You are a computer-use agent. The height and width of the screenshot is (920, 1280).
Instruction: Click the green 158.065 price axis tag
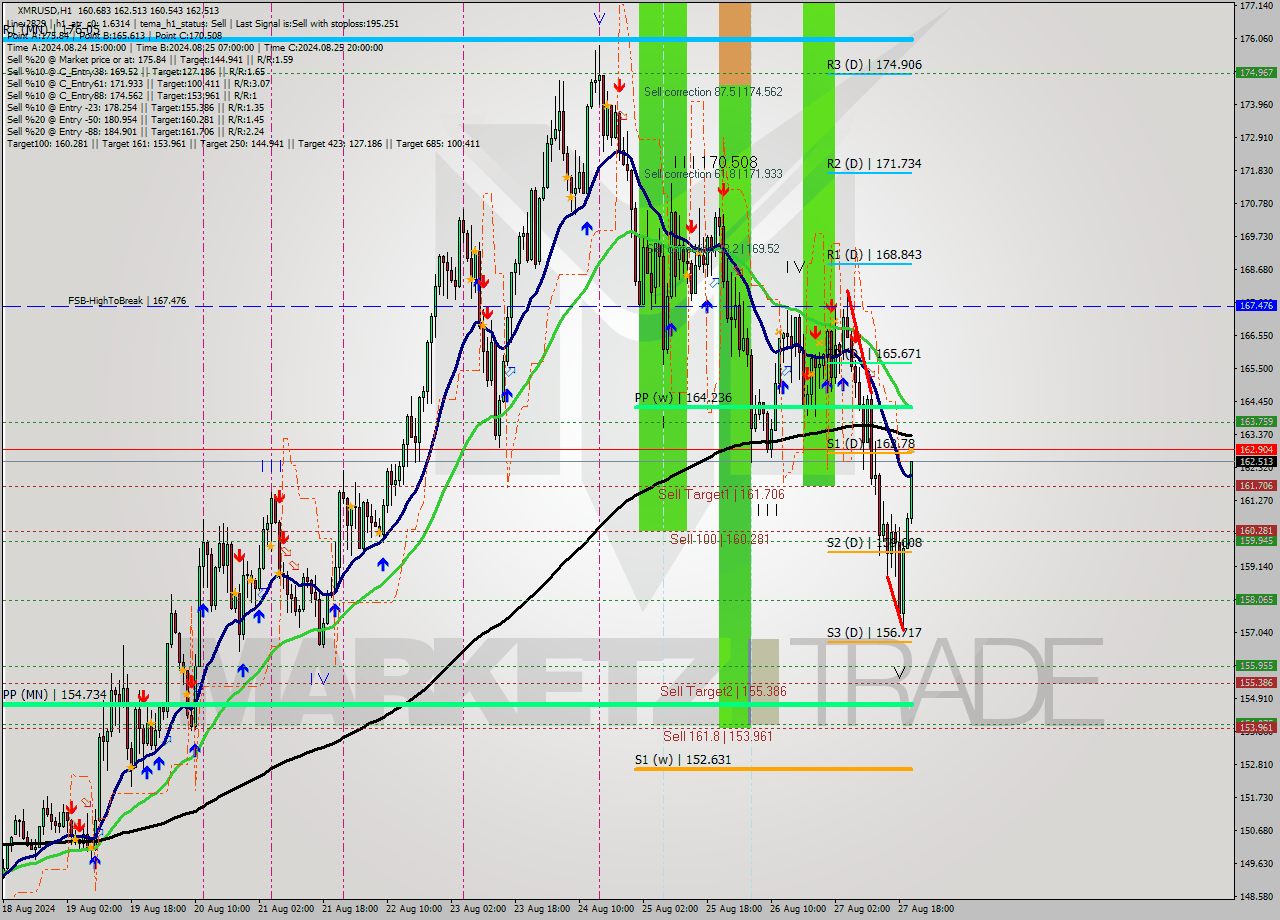[x=1256, y=599]
